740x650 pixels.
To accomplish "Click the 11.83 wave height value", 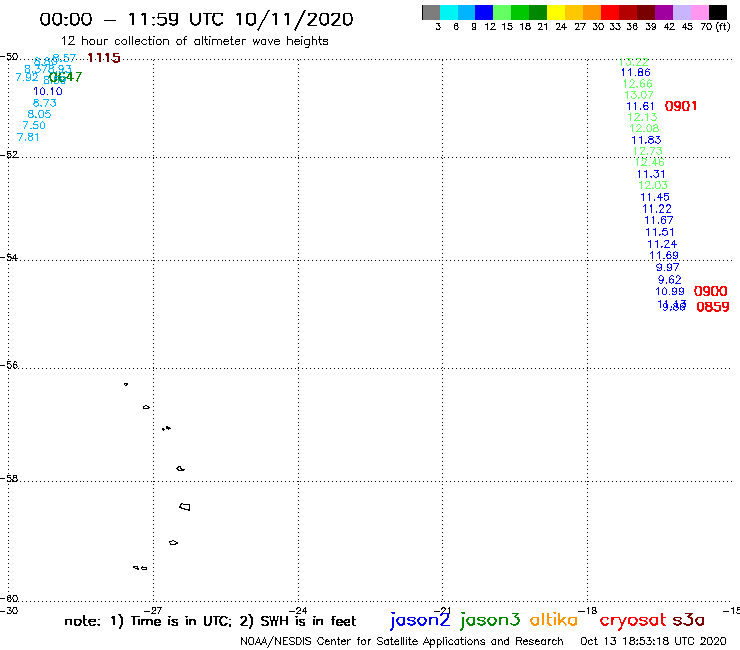I will click(646, 140).
